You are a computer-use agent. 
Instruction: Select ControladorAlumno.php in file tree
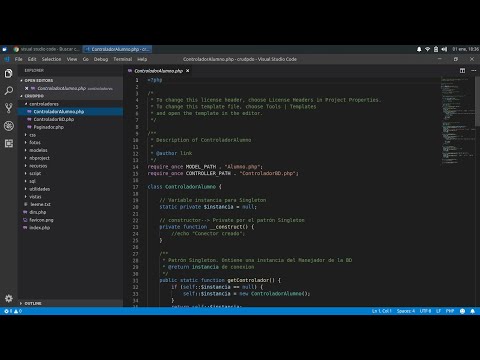tap(71, 112)
